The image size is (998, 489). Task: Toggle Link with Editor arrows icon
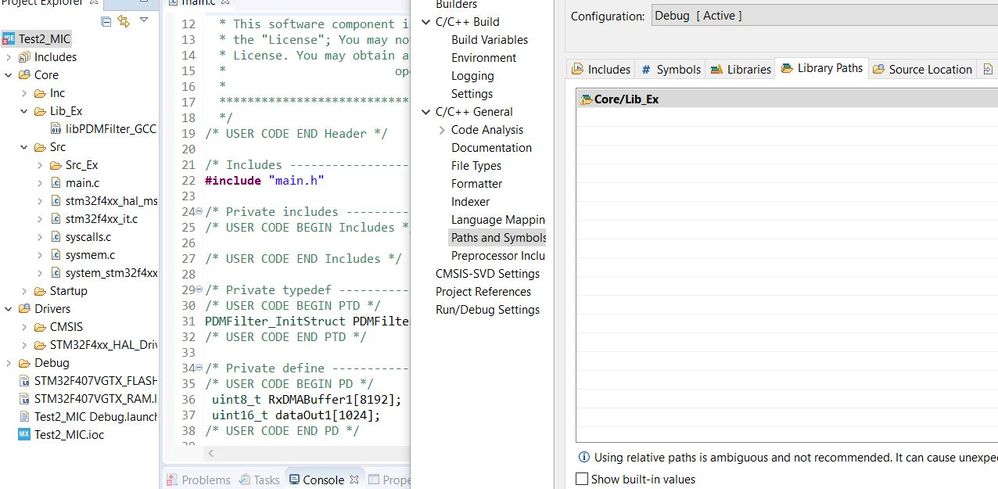[x=123, y=22]
